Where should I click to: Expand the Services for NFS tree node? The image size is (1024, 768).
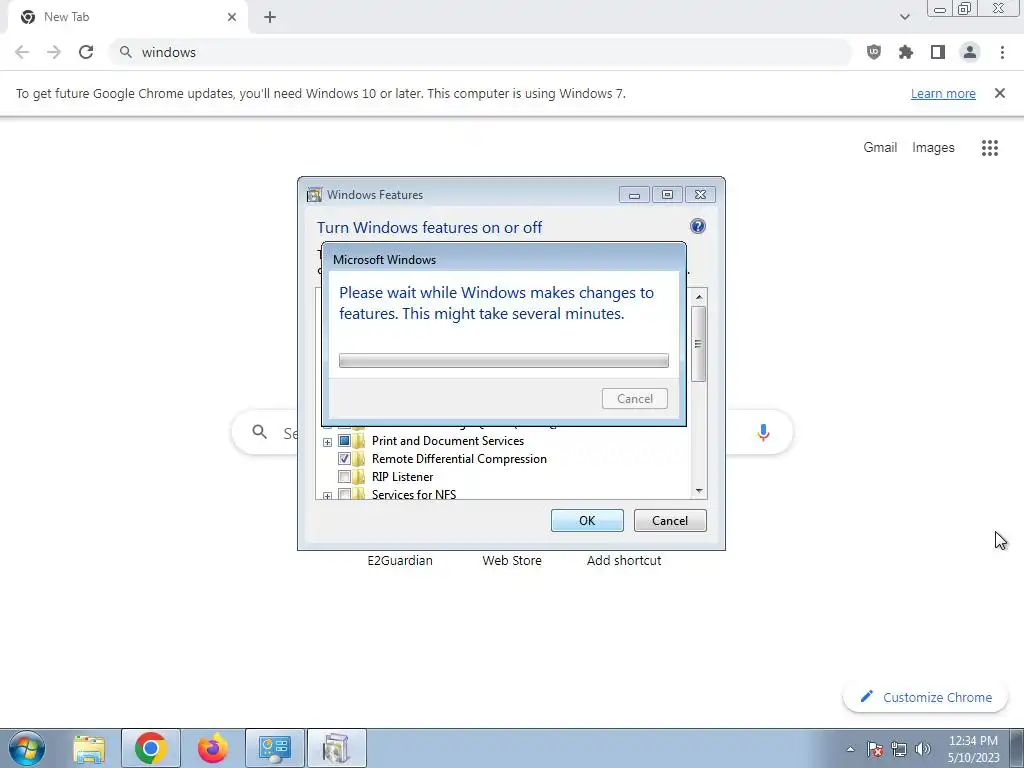[327, 496]
